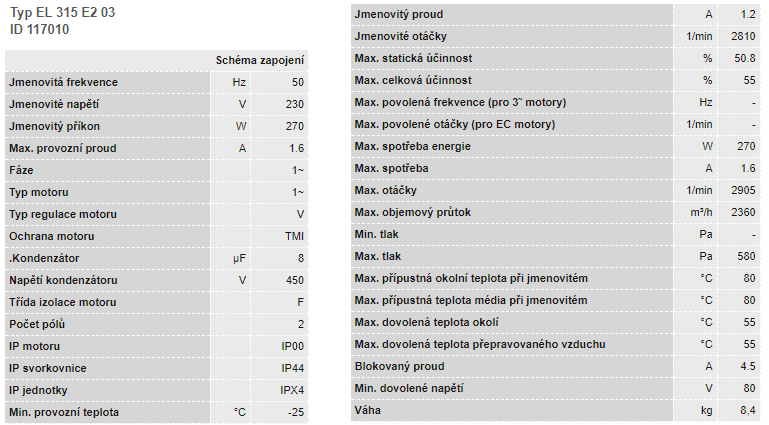Click the TMI value cell
Image resolution: width=769 pixels, height=425 pixels.
[294, 236]
